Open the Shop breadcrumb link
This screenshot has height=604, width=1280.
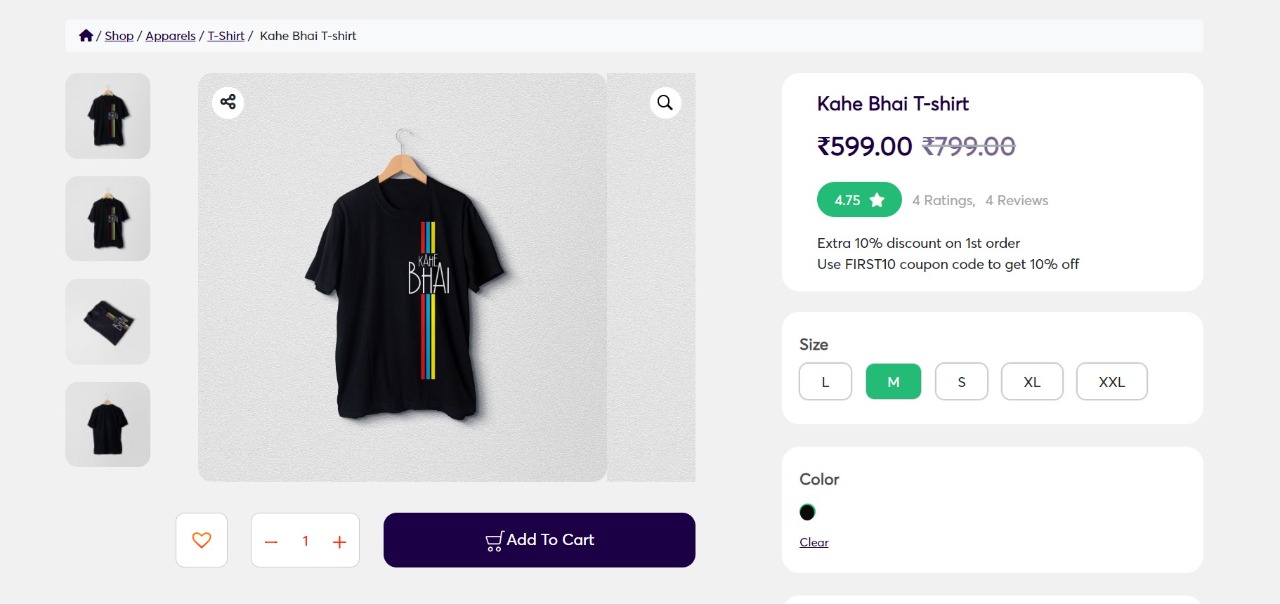tap(119, 36)
